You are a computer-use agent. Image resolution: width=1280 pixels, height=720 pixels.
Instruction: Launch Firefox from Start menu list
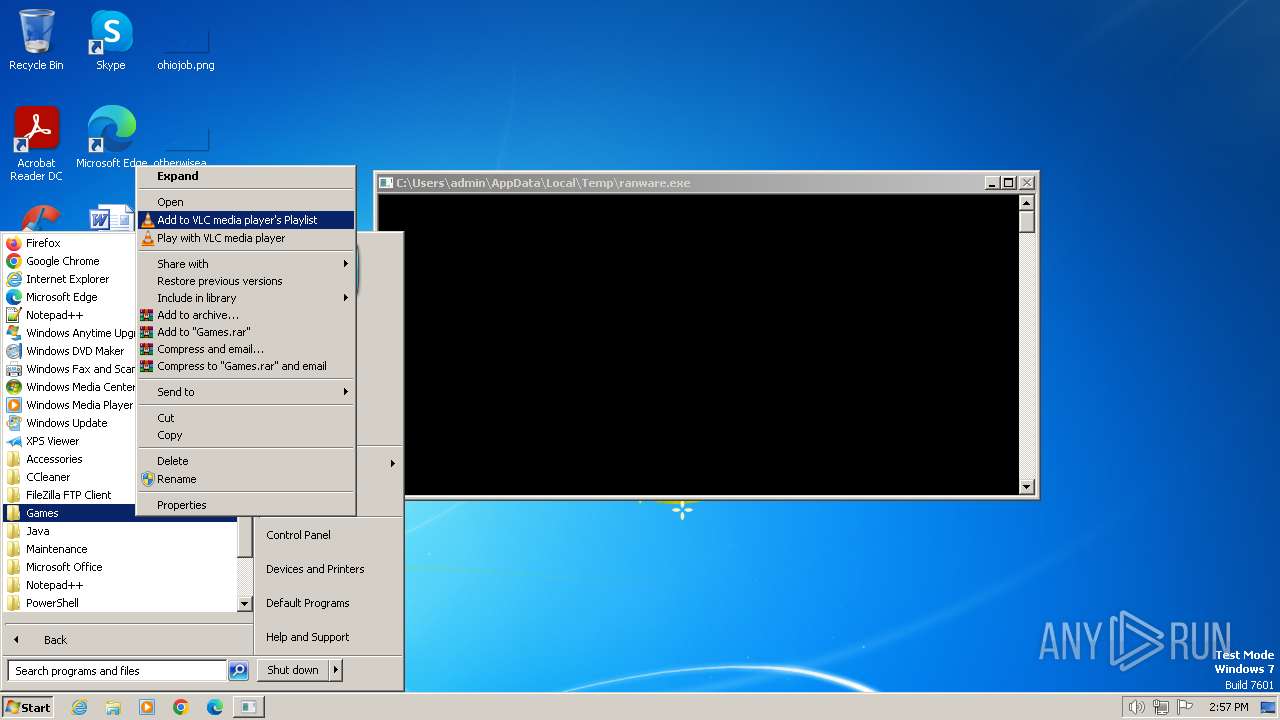43,243
